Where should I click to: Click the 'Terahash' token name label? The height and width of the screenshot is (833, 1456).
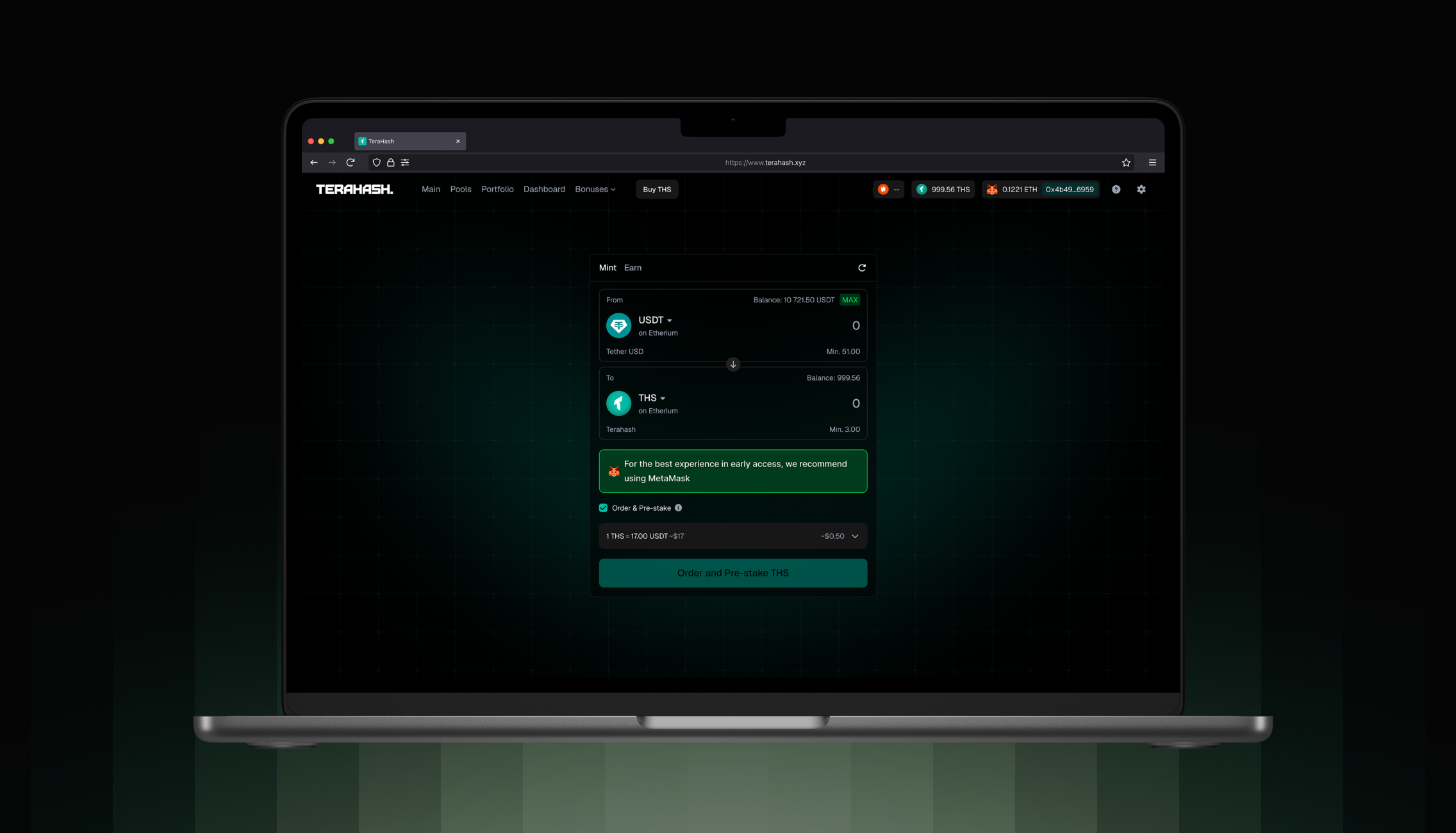coord(621,430)
